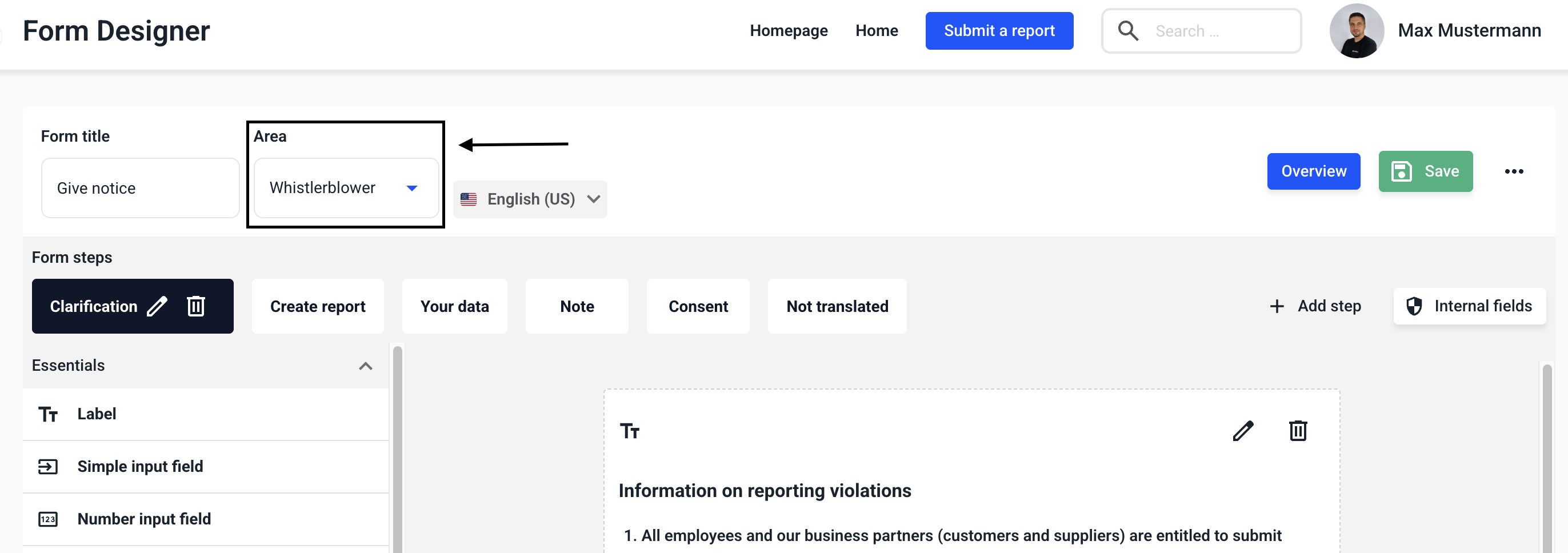
Task: Switch to the Consent step tab
Action: pos(698,306)
